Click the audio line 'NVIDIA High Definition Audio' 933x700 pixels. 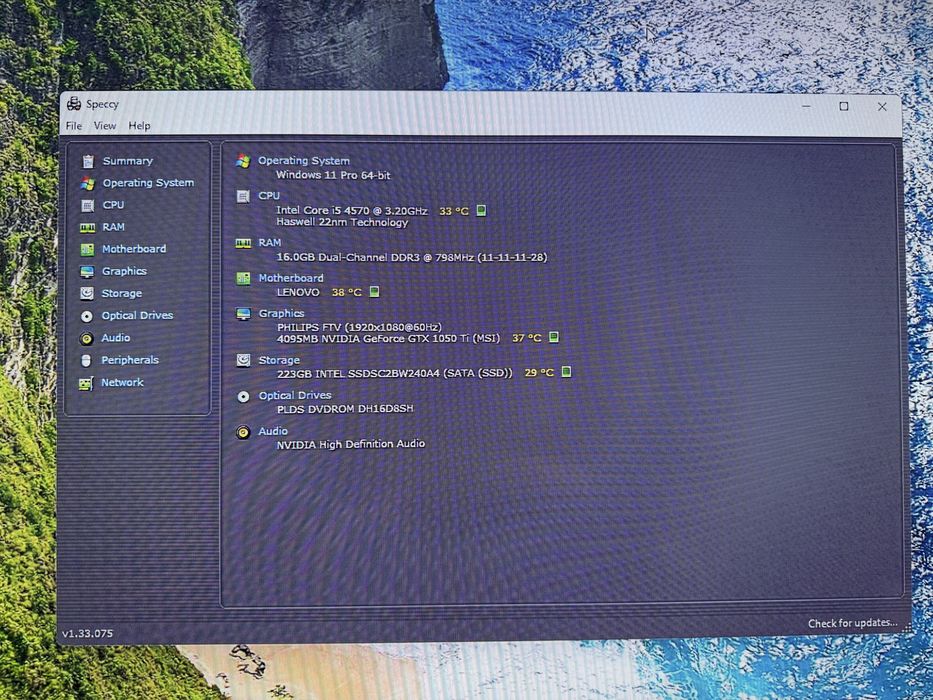pos(350,444)
